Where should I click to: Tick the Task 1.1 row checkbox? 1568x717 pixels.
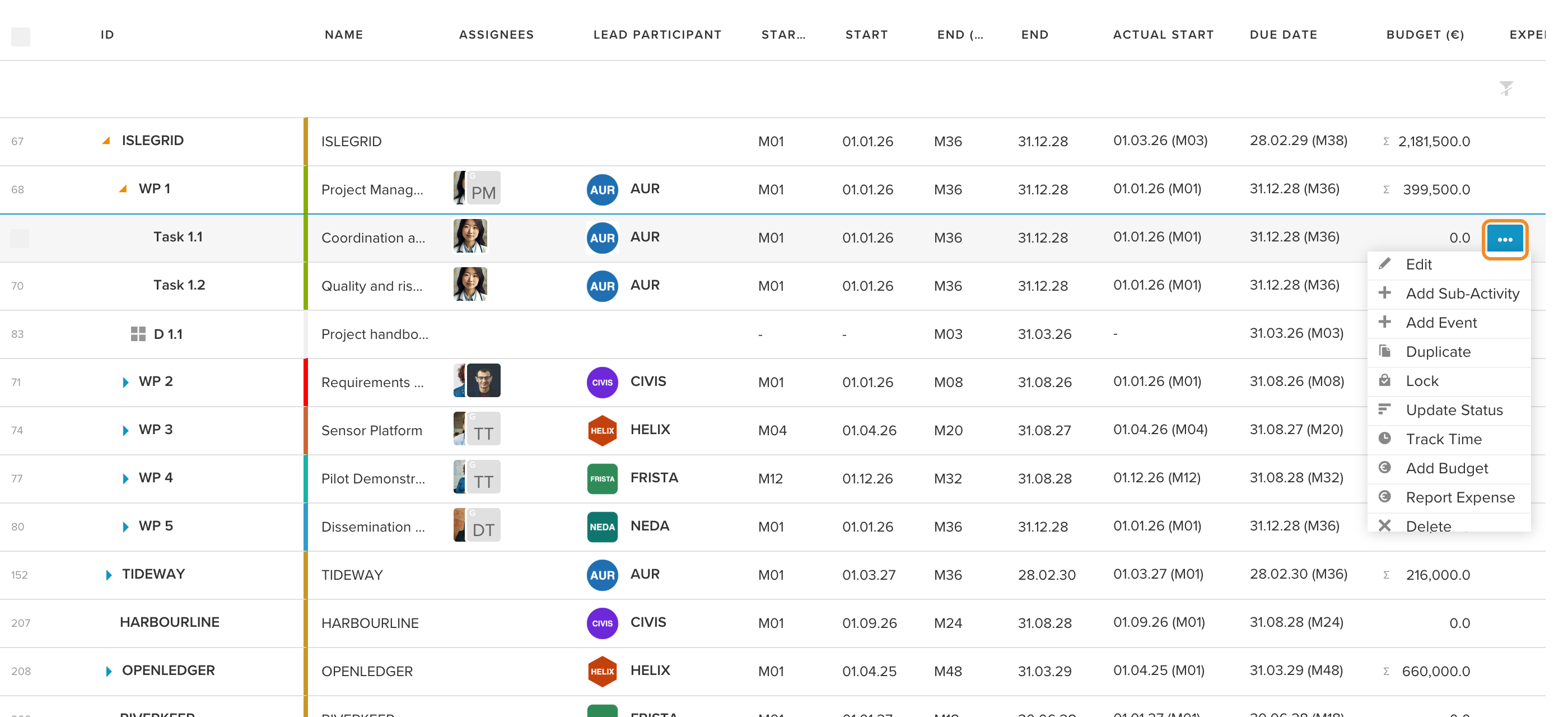20,238
